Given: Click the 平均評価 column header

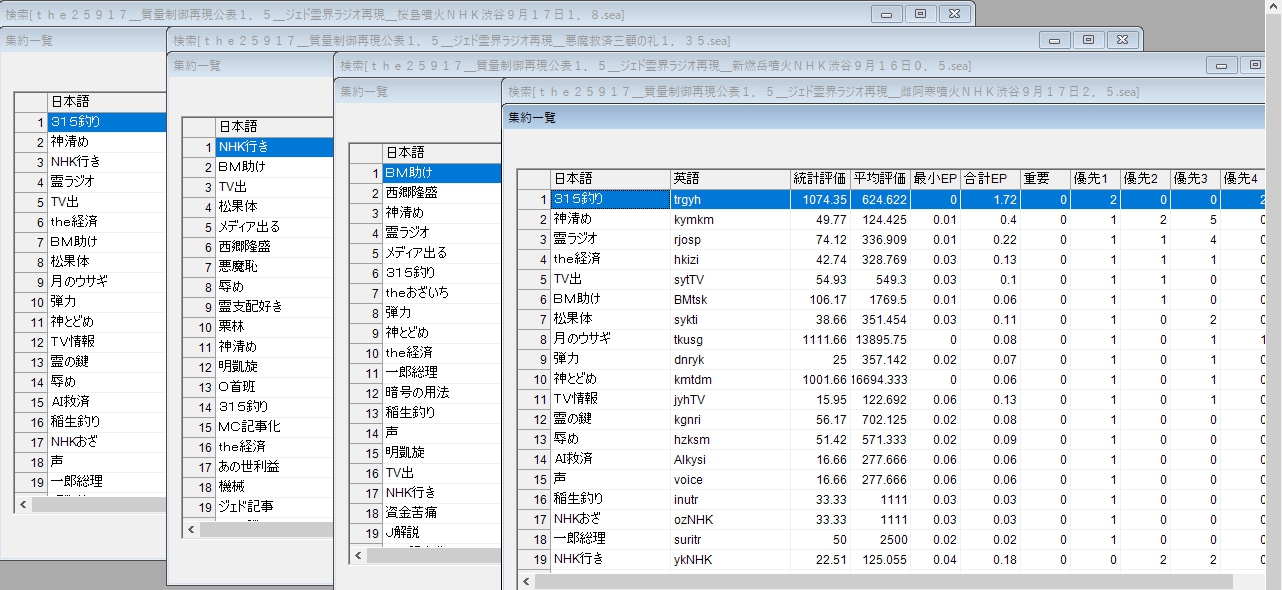Looking at the screenshot, I should (x=879, y=179).
